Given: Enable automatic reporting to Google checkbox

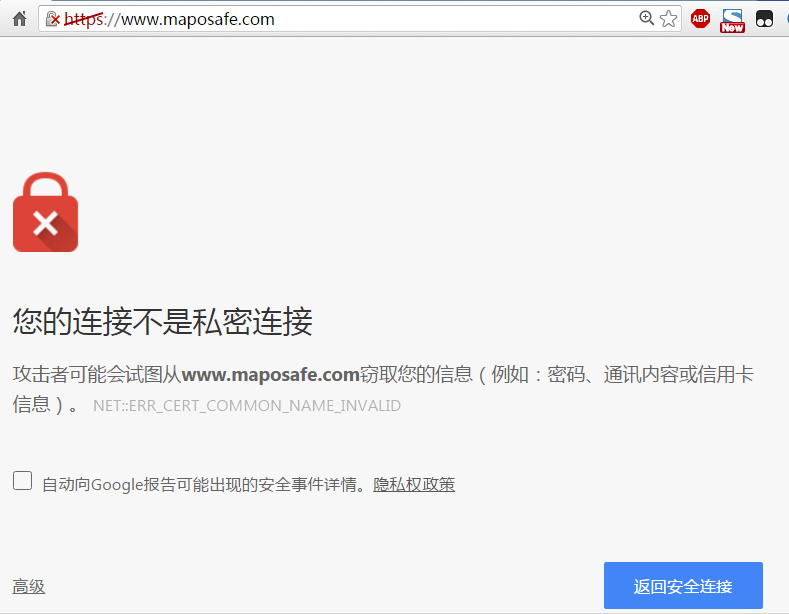Looking at the screenshot, I should pyautogui.click(x=23, y=481).
